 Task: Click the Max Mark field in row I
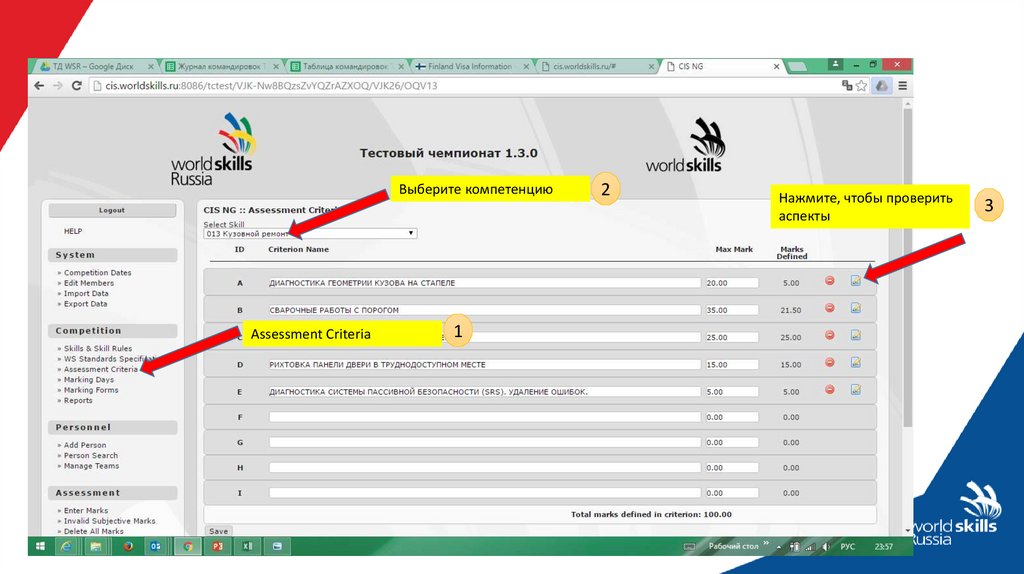(731, 493)
